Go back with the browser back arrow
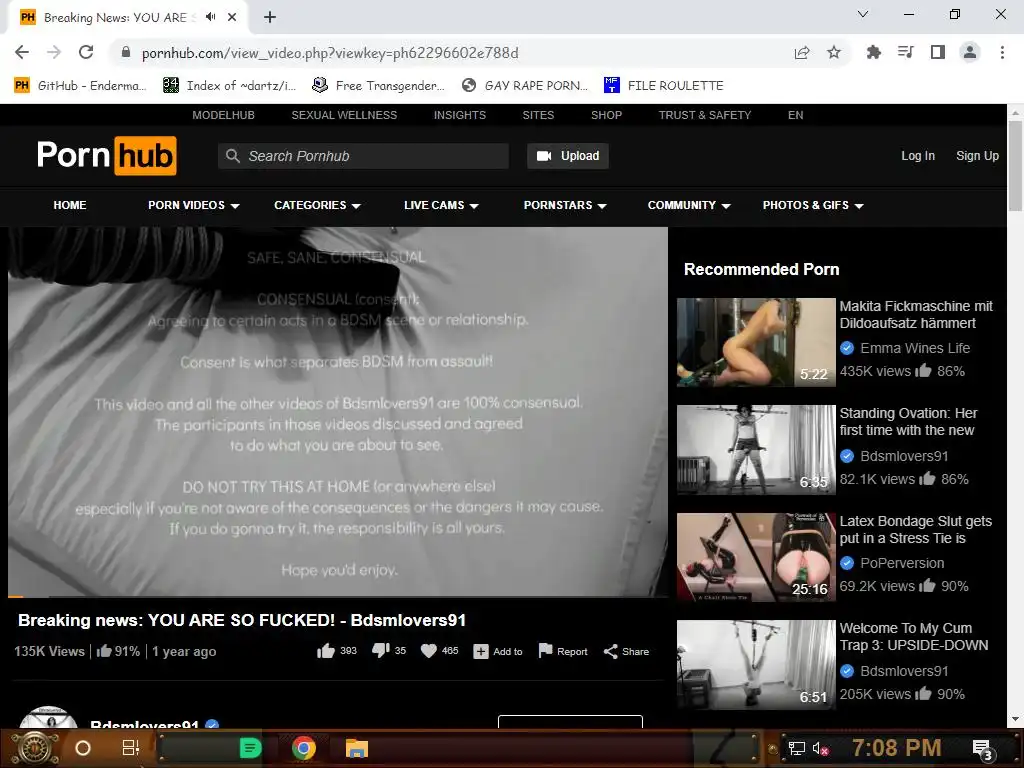Screen dimensions: 1024x768 pyautogui.click(x=22, y=52)
